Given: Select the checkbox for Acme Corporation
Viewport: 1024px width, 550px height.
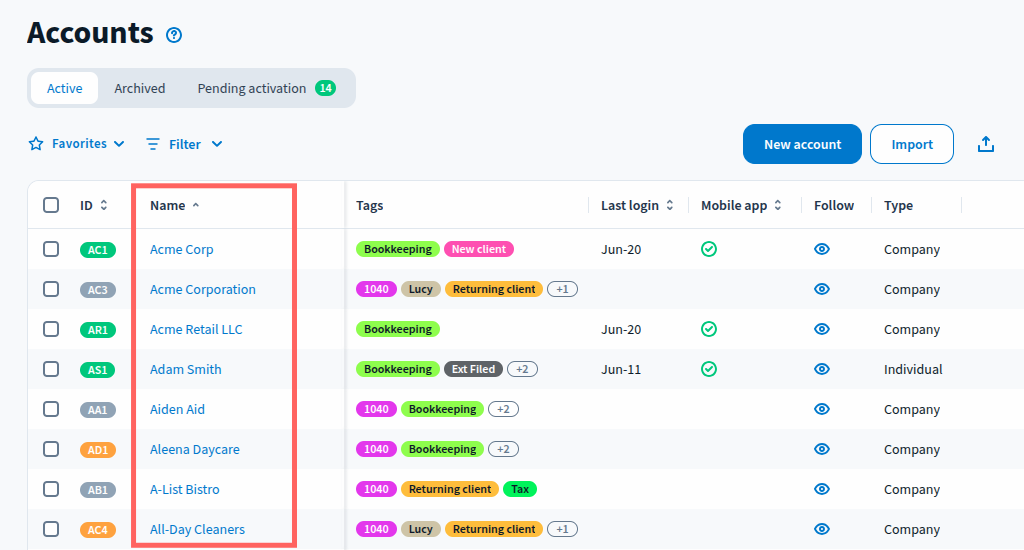Looking at the screenshot, I should (51, 289).
